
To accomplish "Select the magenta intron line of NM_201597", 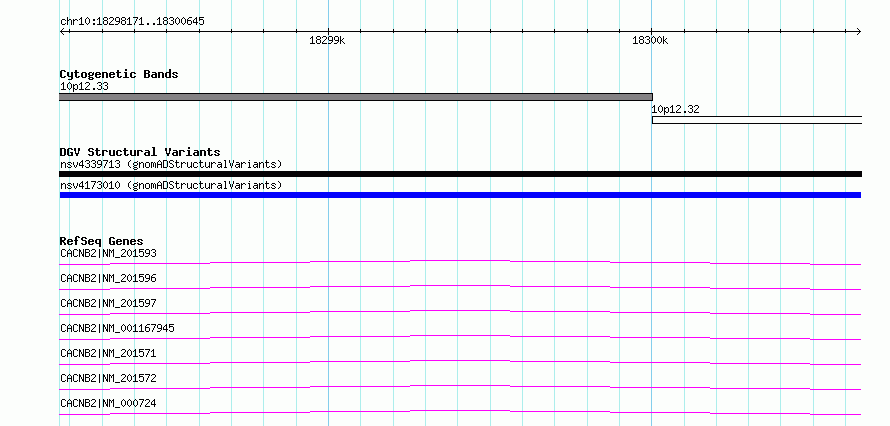I will [461, 311].
